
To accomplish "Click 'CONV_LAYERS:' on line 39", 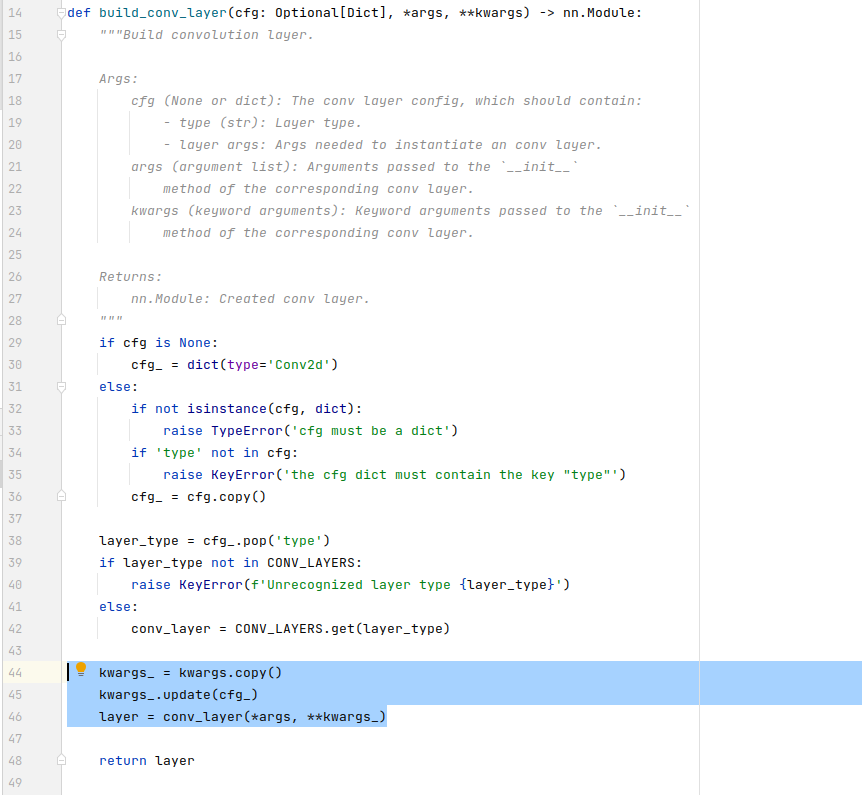I will tap(314, 562).
